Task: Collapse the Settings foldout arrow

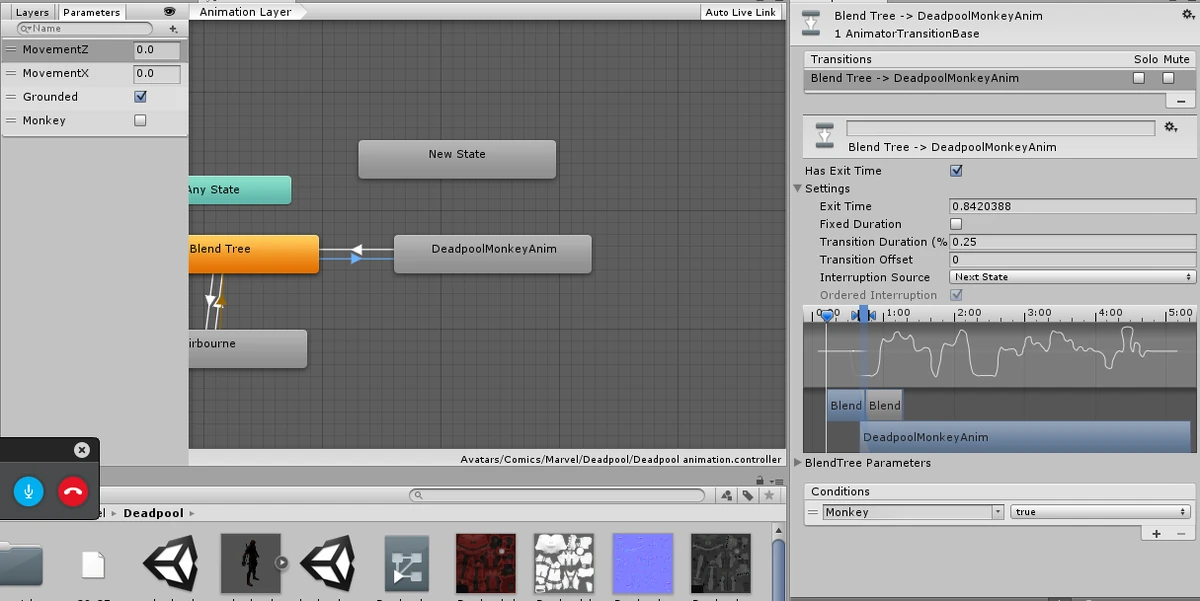Action: 798,188
